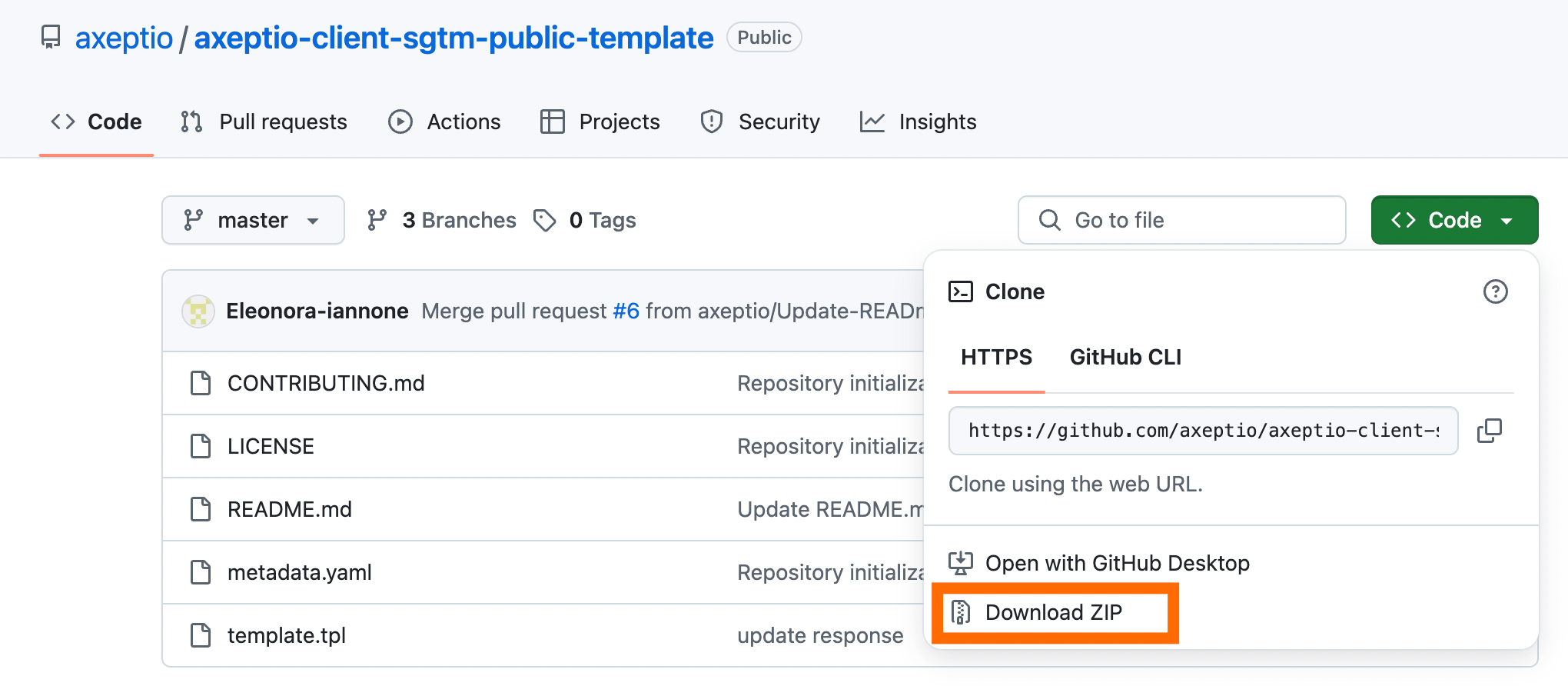
Task: Click the magnifier icon in Go to file
Action: click(x=1049, y=220)
